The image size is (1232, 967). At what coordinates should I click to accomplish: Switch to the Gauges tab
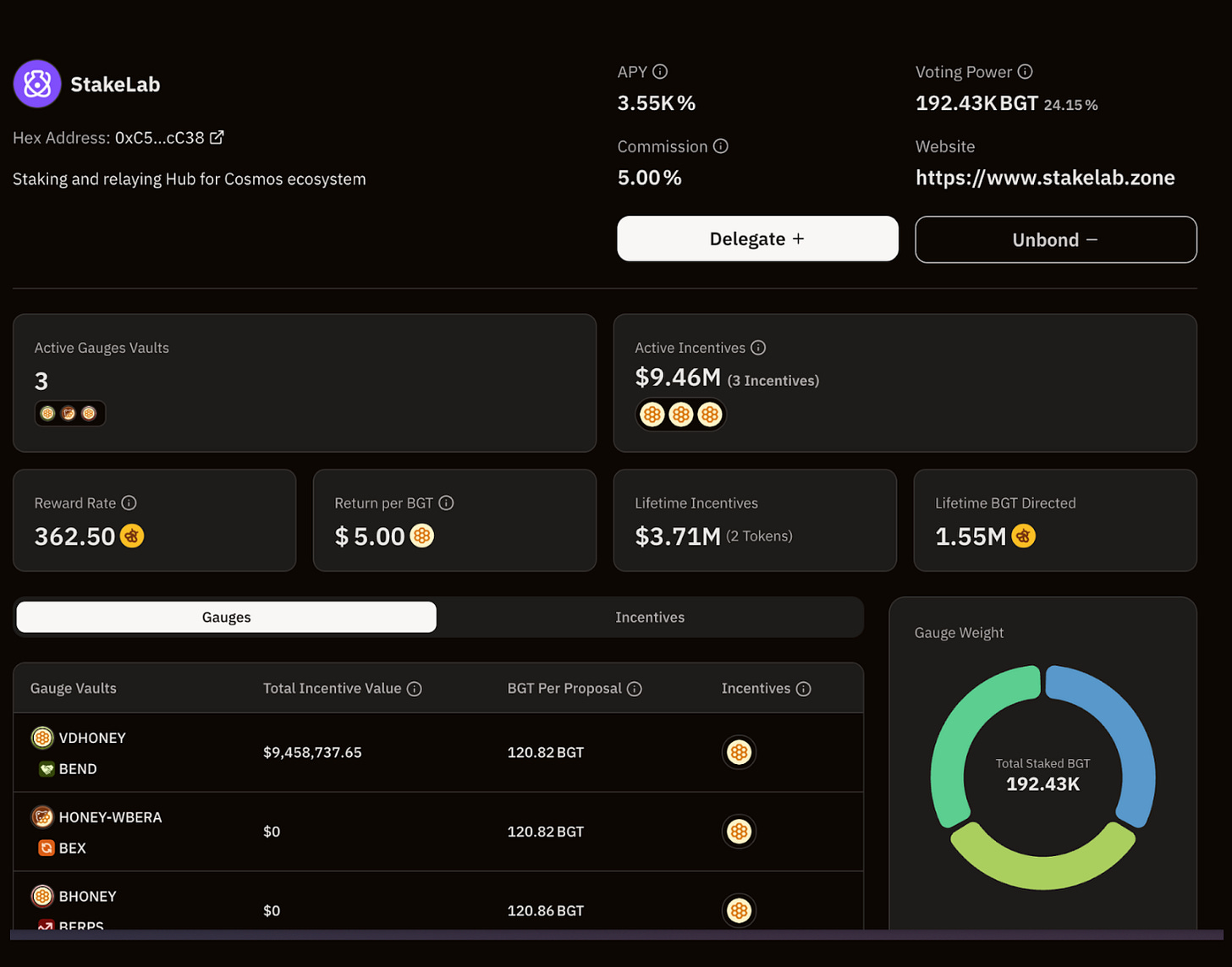coord(226,617)
